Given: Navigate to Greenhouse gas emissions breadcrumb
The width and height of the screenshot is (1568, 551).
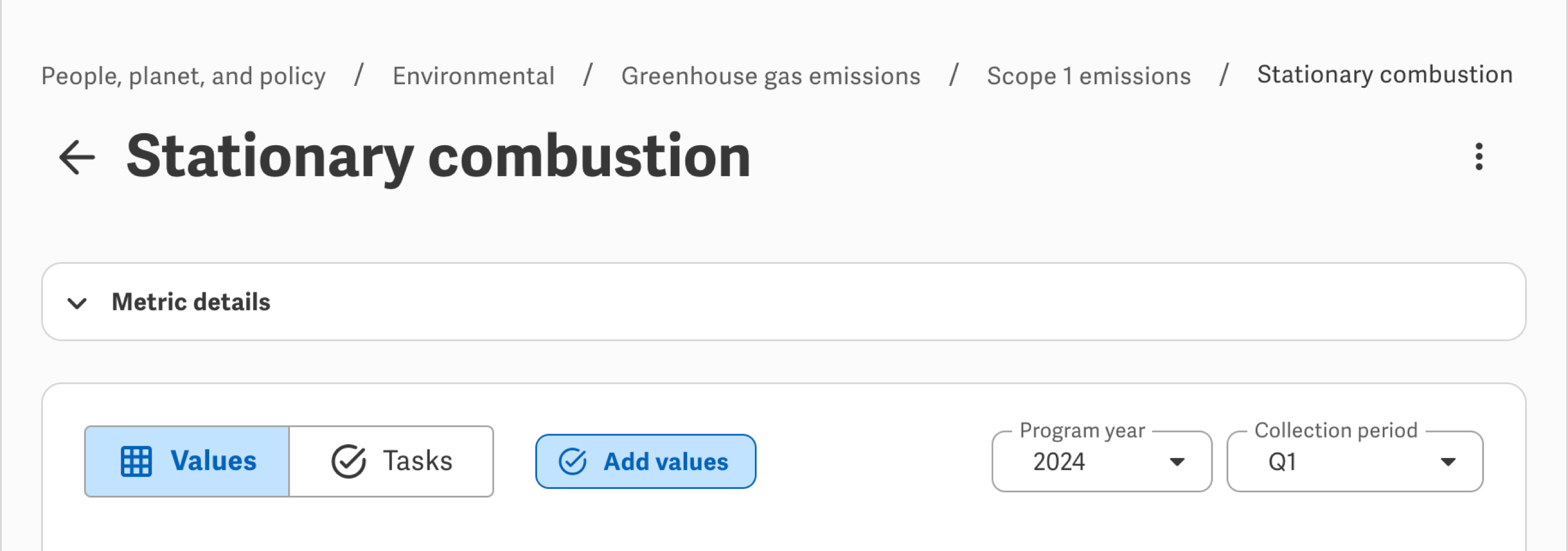Looking at the screenshot, I should click(771, 76).
